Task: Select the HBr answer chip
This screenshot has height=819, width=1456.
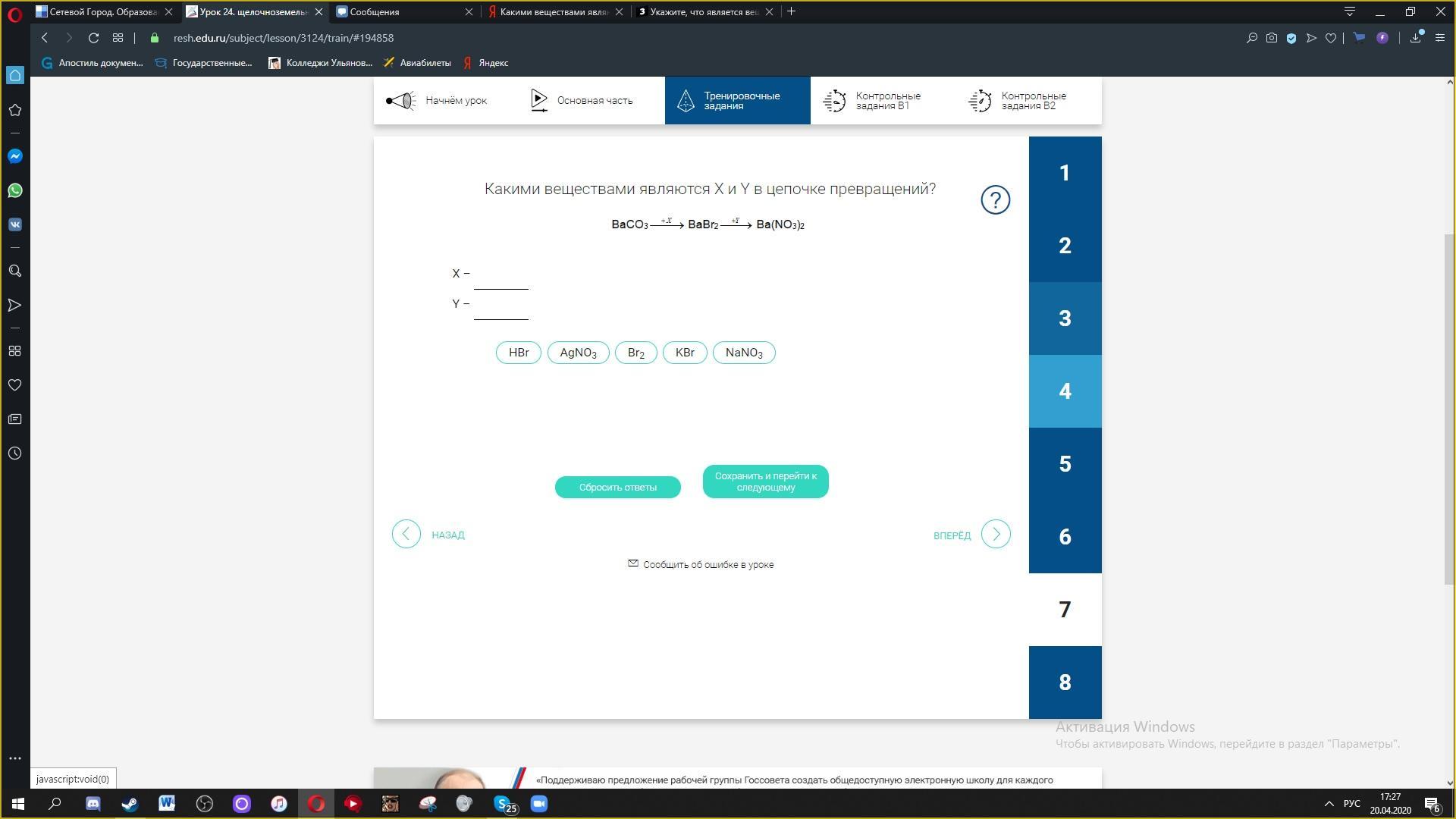Action: (x=519, y=353)
